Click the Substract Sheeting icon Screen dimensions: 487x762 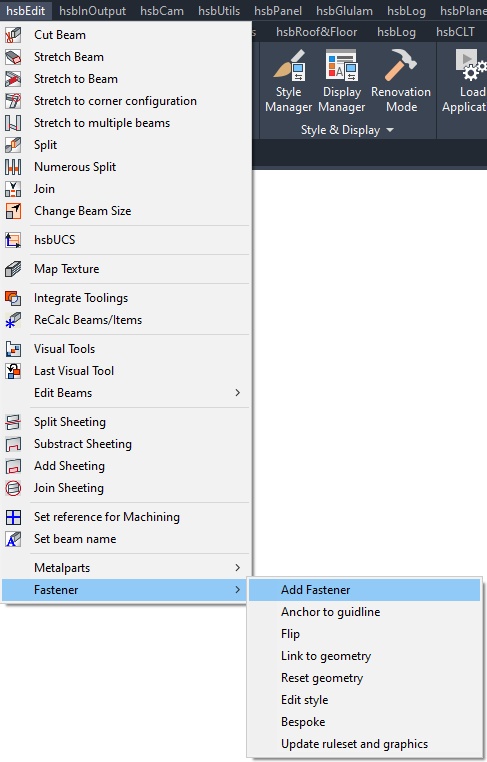pos(13,444)
